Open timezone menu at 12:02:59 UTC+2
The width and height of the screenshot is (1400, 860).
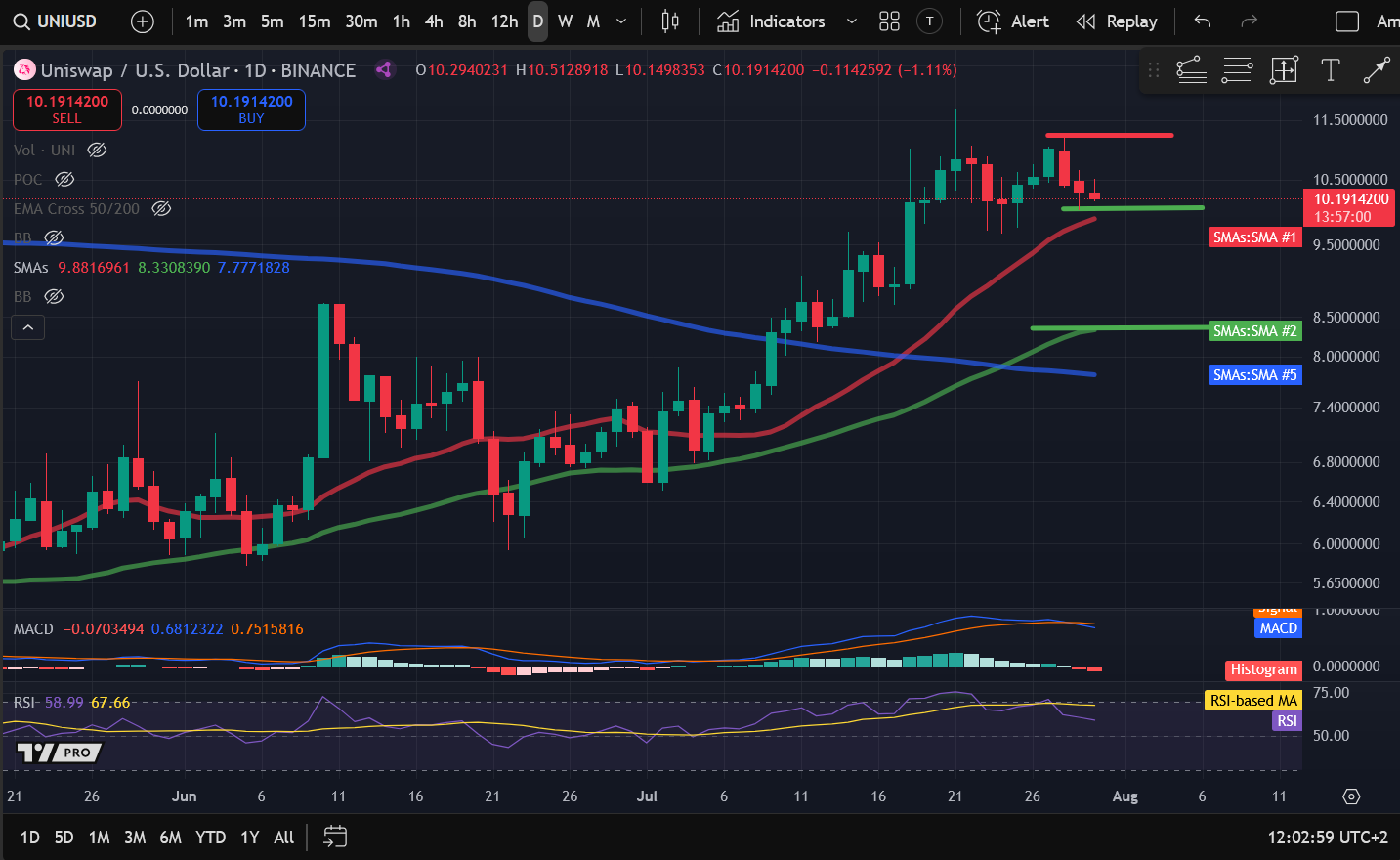[1328, 838]
